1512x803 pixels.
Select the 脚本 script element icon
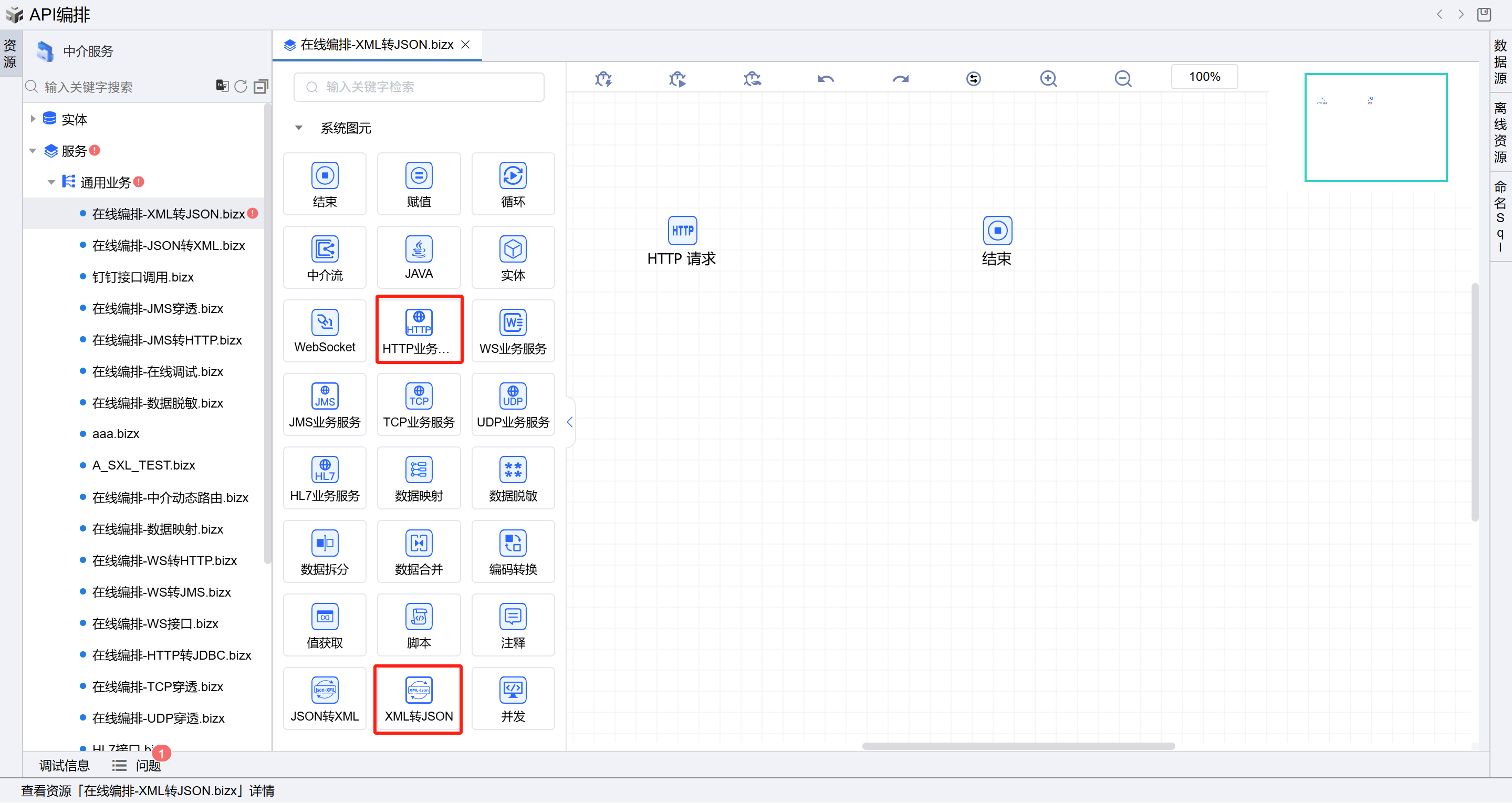coord(419,617)
